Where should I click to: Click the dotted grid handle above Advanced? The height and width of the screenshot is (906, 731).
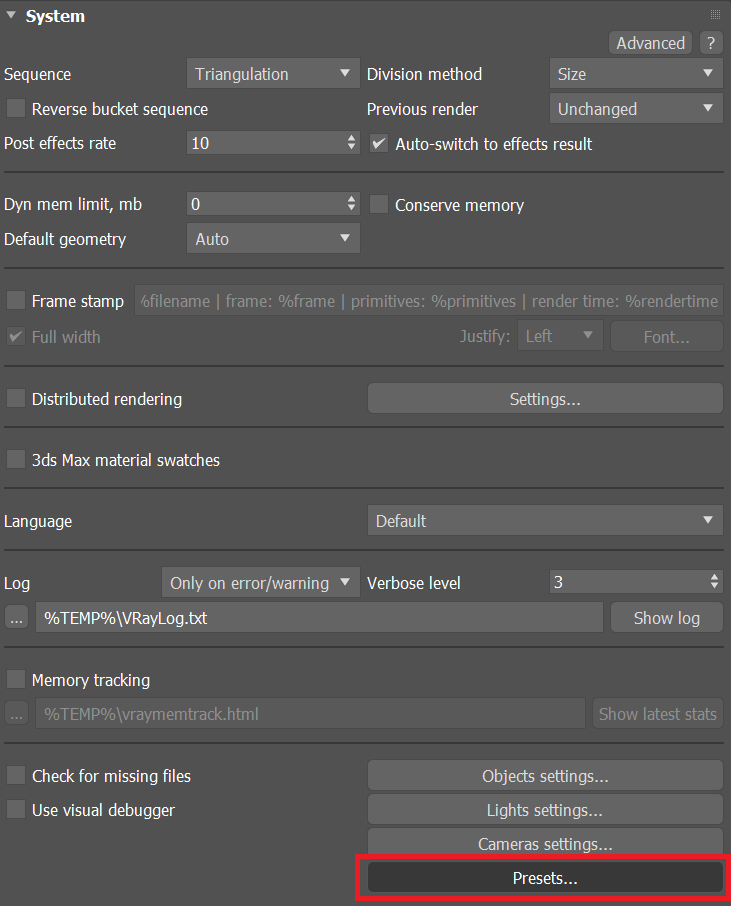(x=714, y=13)
